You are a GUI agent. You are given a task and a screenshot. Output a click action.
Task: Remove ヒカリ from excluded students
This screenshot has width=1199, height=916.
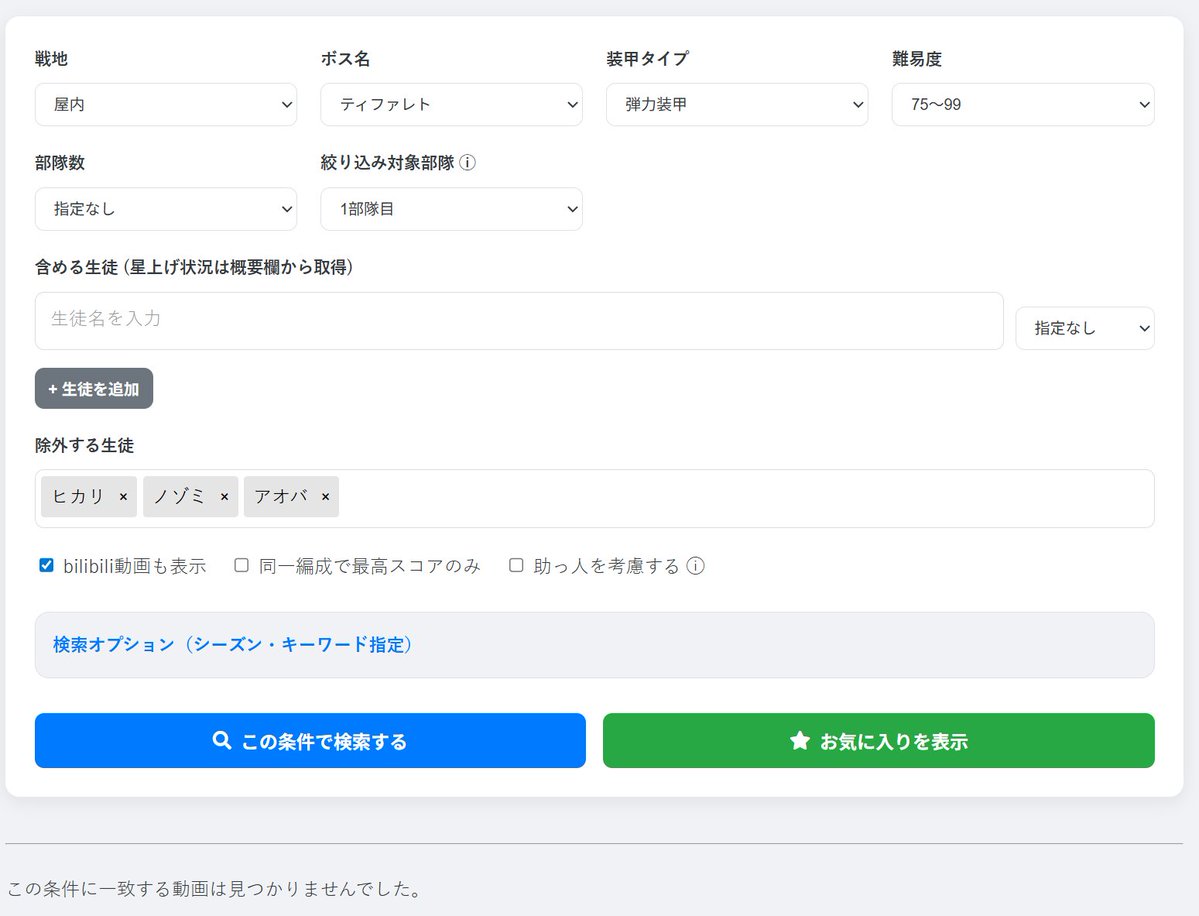(x=124, y=497)
